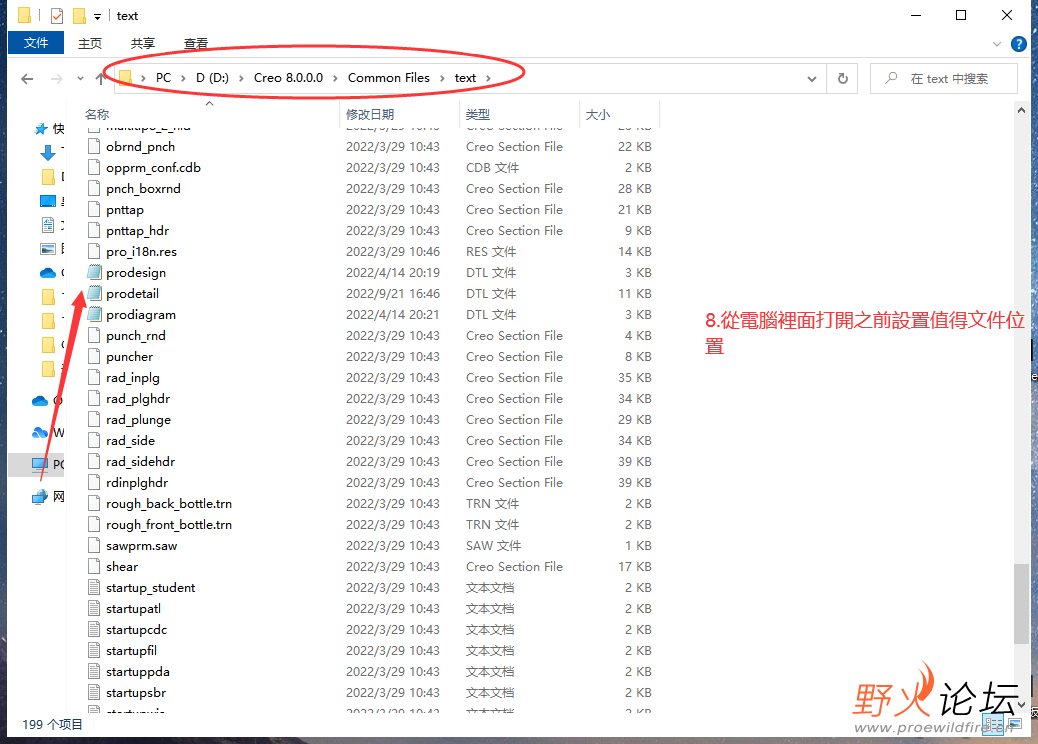1038x744 pixels.
Task: Select the file named punch_rnd
Action: point(136,336)
